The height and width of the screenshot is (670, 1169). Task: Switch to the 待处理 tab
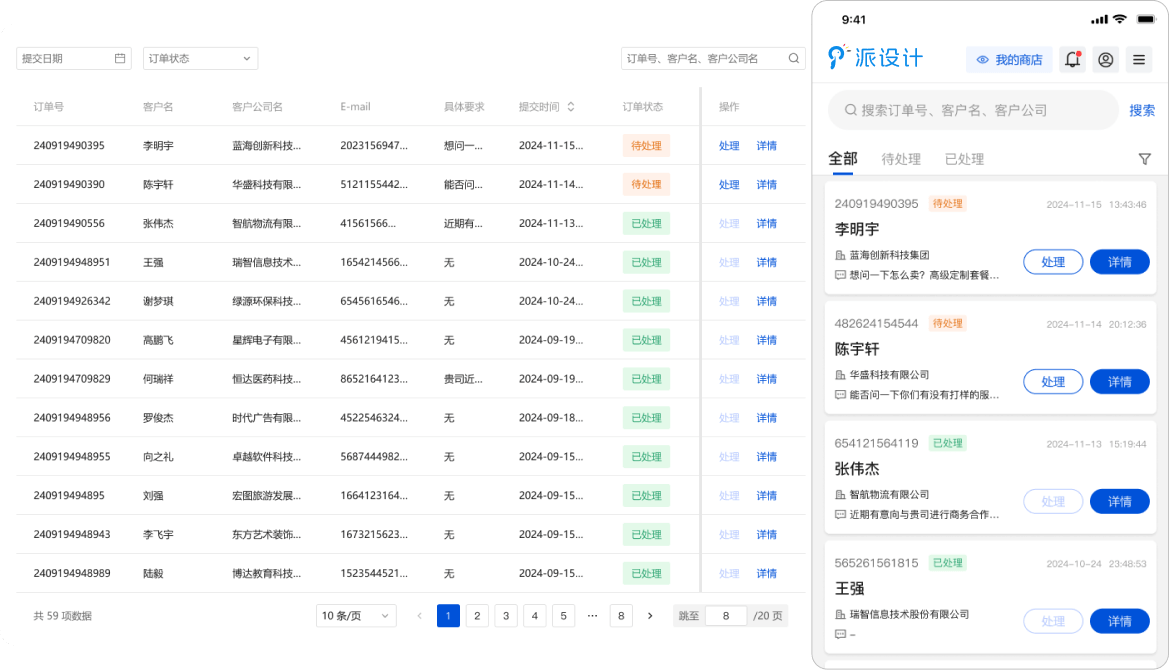[901, 159]
